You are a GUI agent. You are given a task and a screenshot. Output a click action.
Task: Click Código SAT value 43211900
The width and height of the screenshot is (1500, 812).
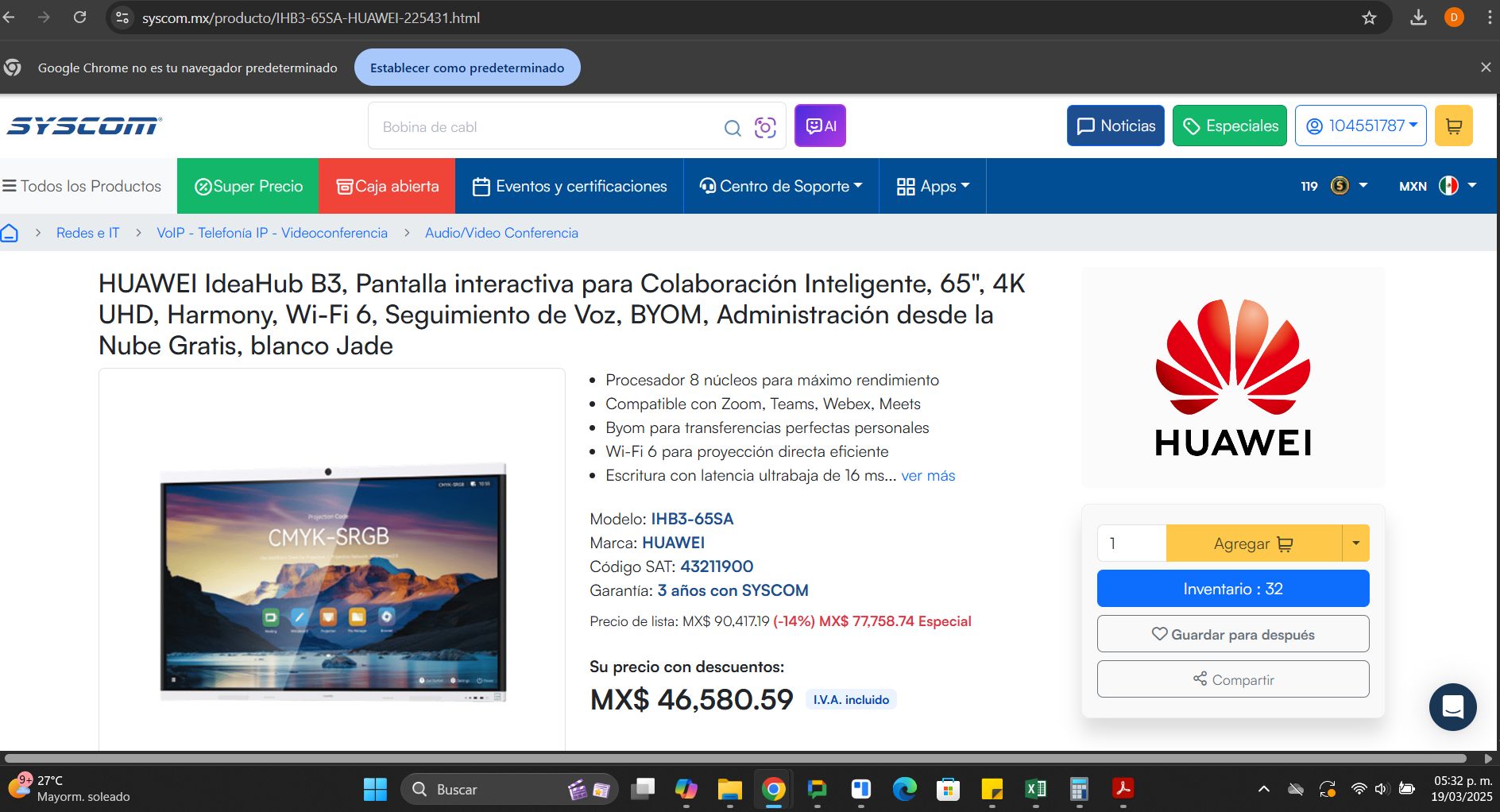[717, 566]
